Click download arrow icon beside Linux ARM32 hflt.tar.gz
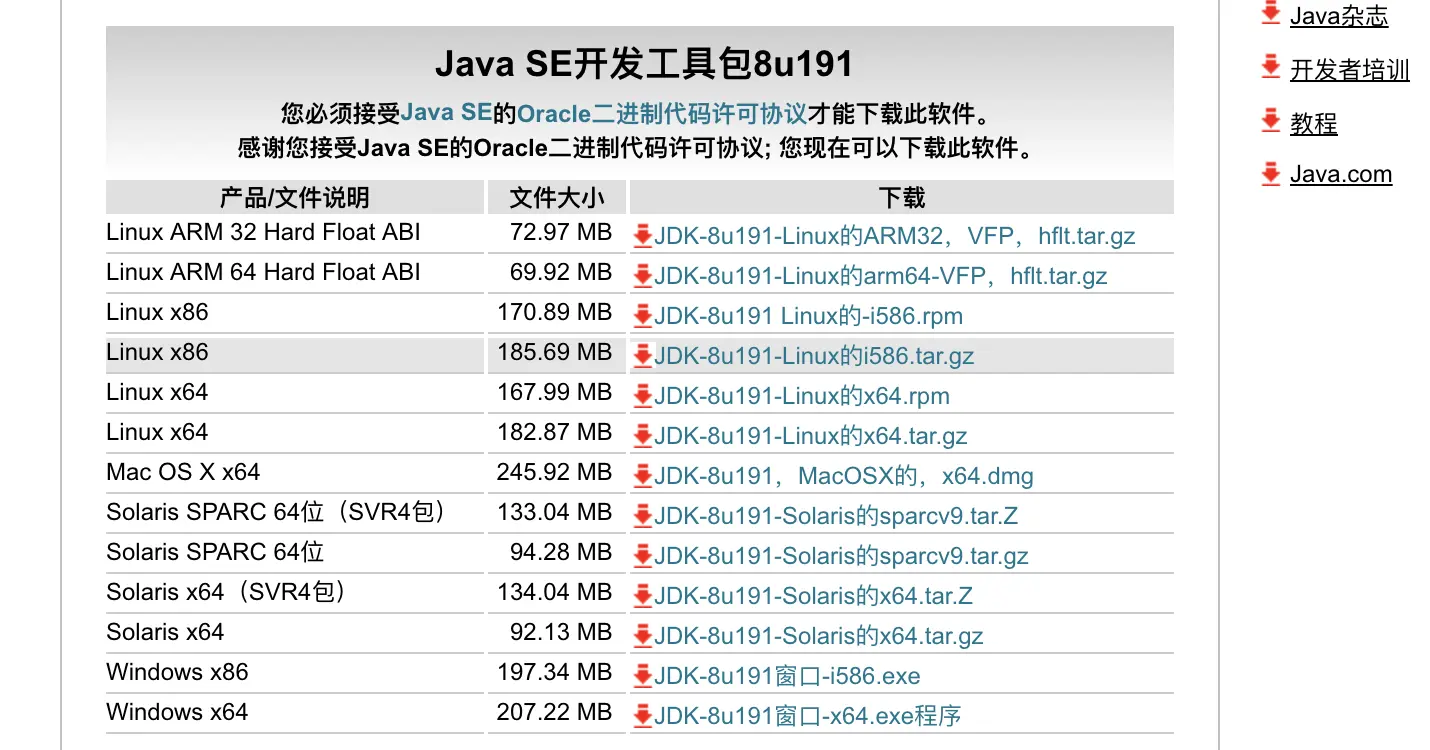This screenshot has width=1430, height=750. click(643, 237)
